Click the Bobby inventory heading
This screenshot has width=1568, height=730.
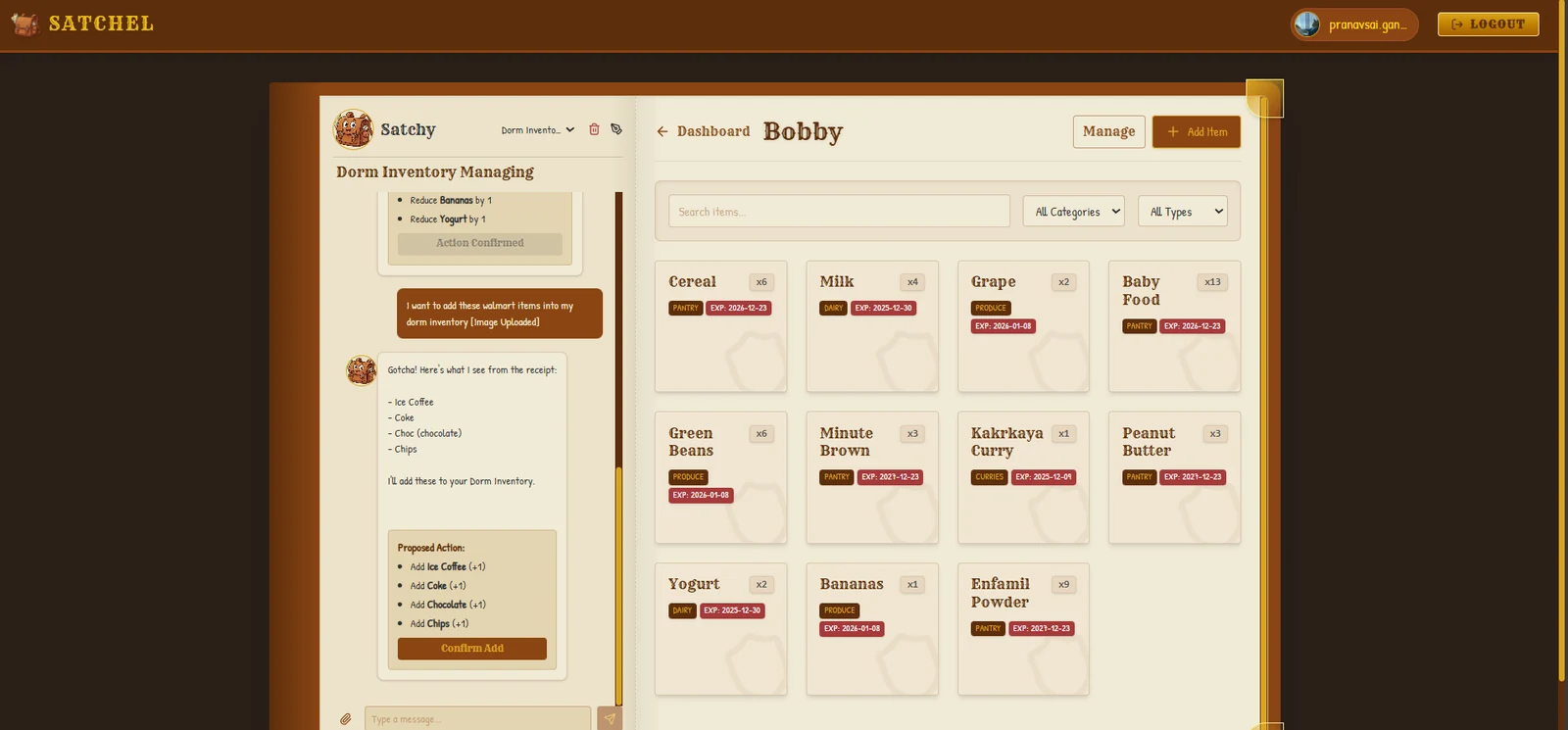pos(803,131)
